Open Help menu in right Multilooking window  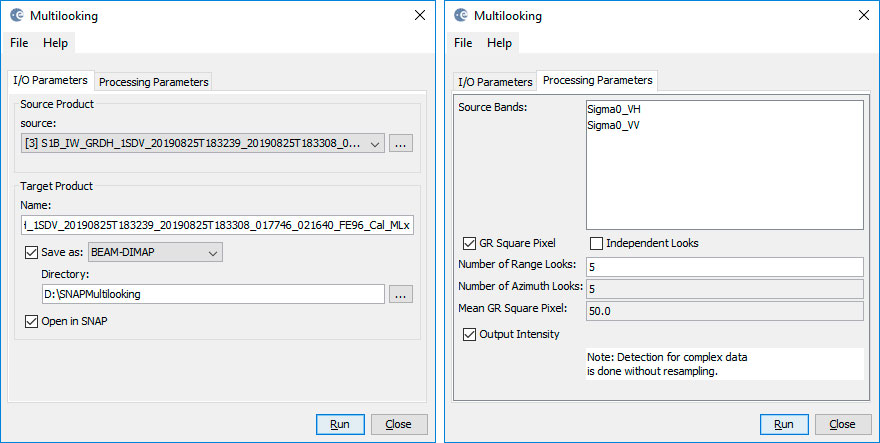click(499, 43)
